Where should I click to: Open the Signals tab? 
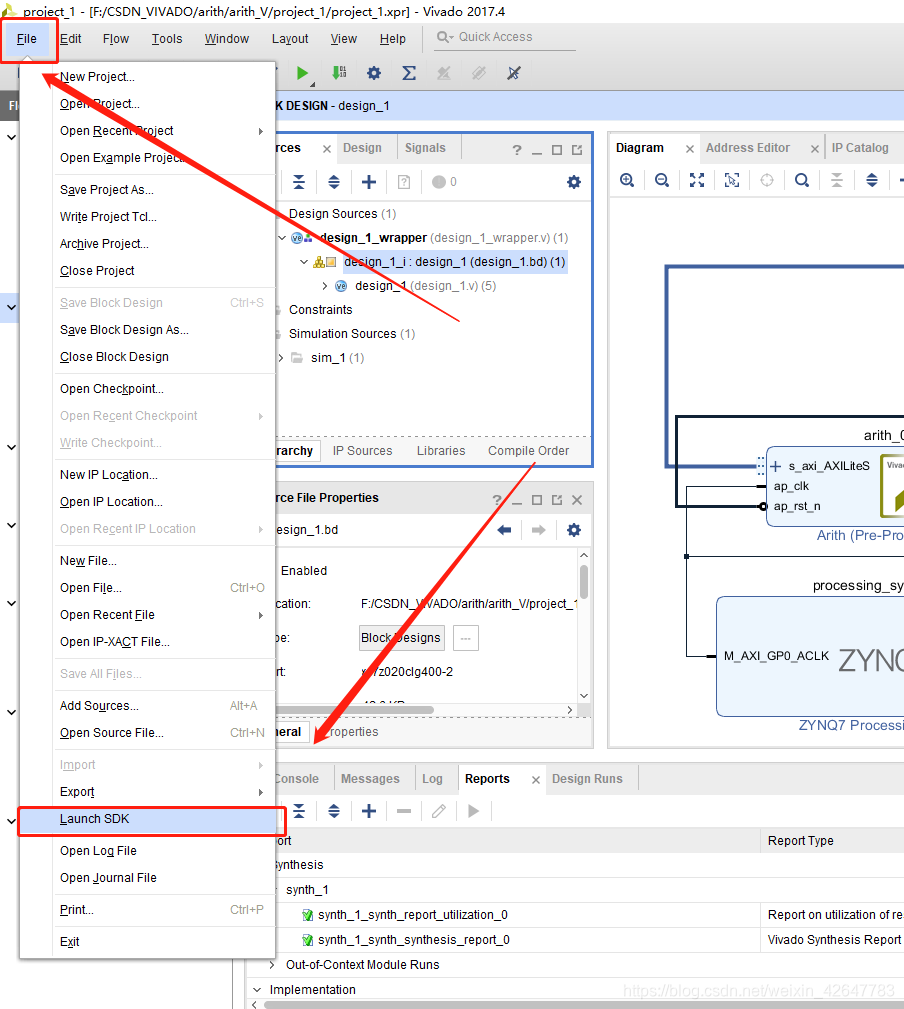425,148
